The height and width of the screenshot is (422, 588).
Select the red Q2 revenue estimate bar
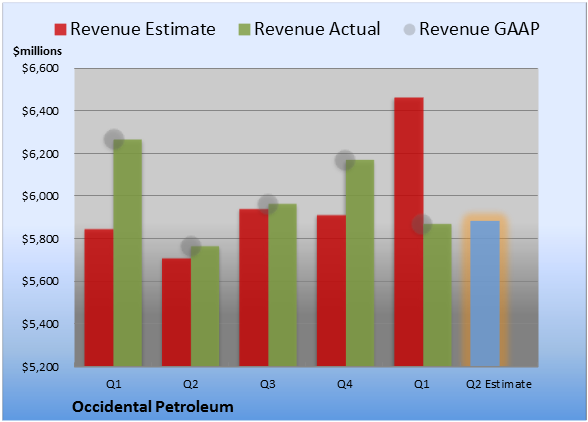[x=176, y=312]
